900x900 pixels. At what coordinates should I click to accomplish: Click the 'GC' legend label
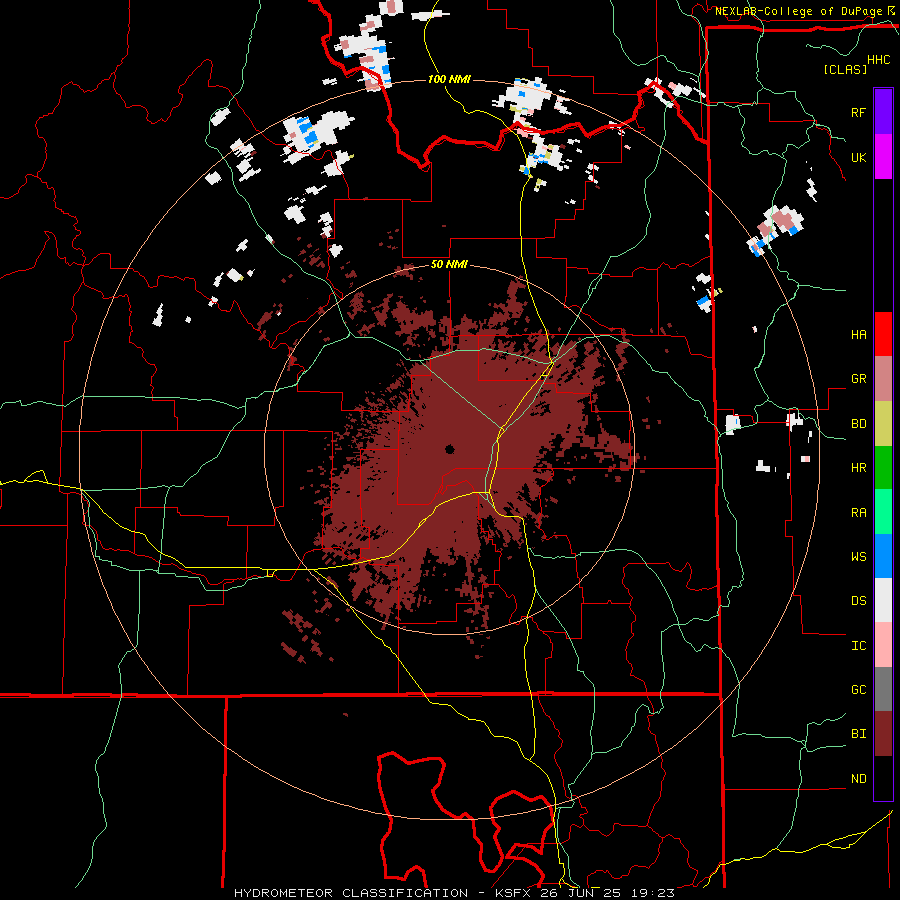click(858, 690)
